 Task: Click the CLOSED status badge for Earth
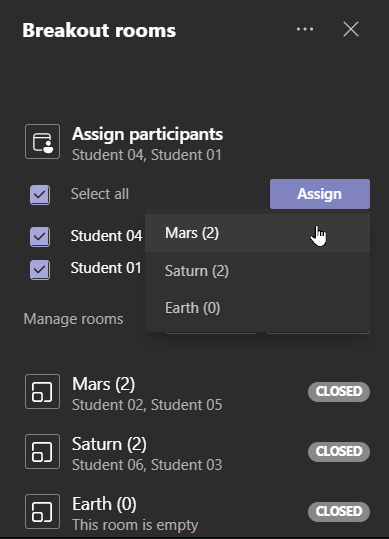[x=339, y=511]
